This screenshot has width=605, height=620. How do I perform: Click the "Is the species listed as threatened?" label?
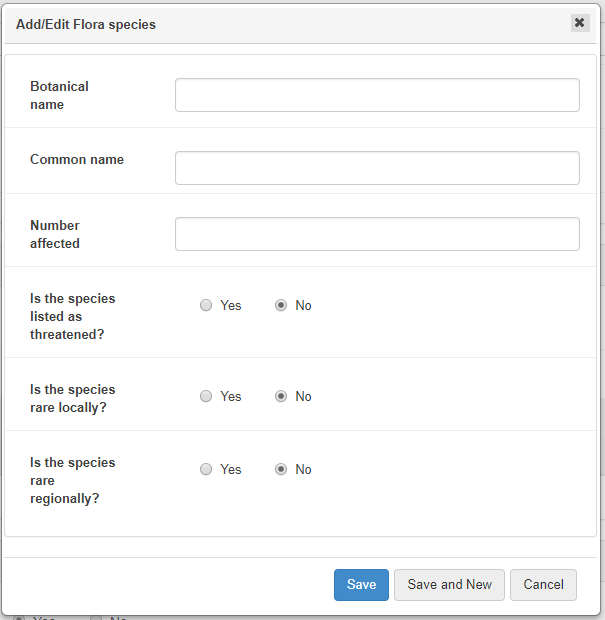[72, 316]
